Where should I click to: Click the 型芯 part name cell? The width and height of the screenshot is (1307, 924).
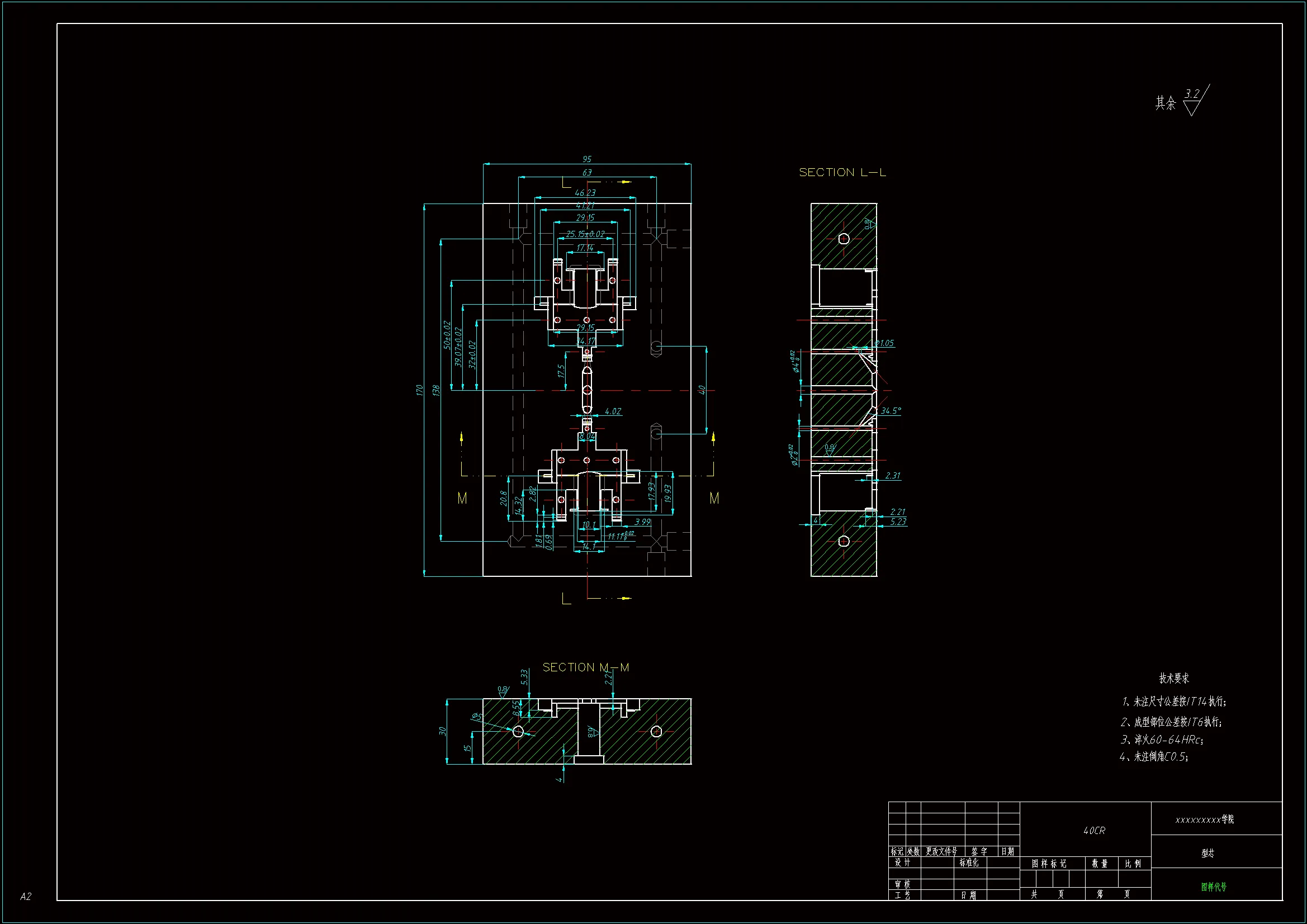pyautogui.click(x=1207, y=853)
